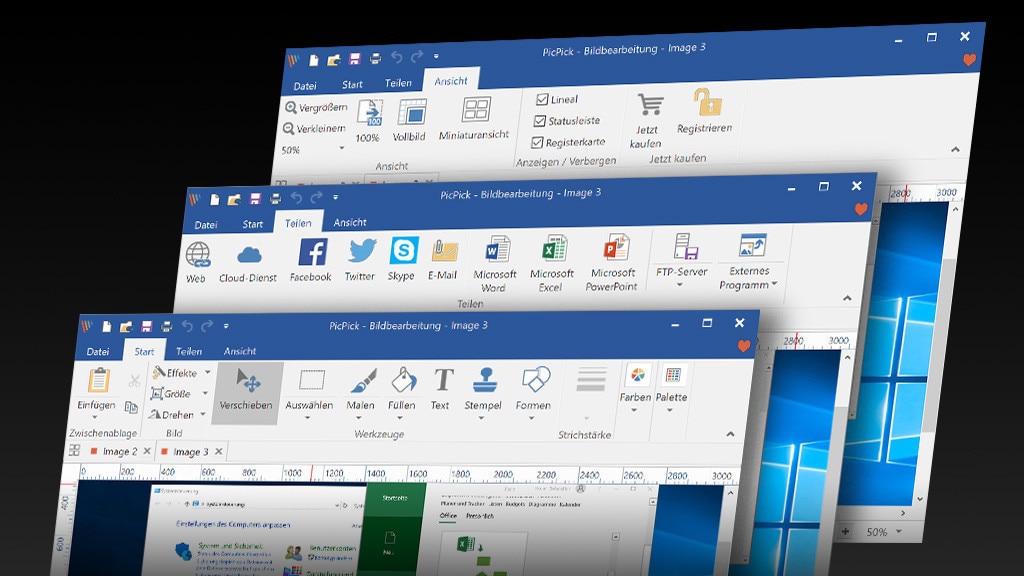
Task: Open the Datei menu
Action: point(99,351)
